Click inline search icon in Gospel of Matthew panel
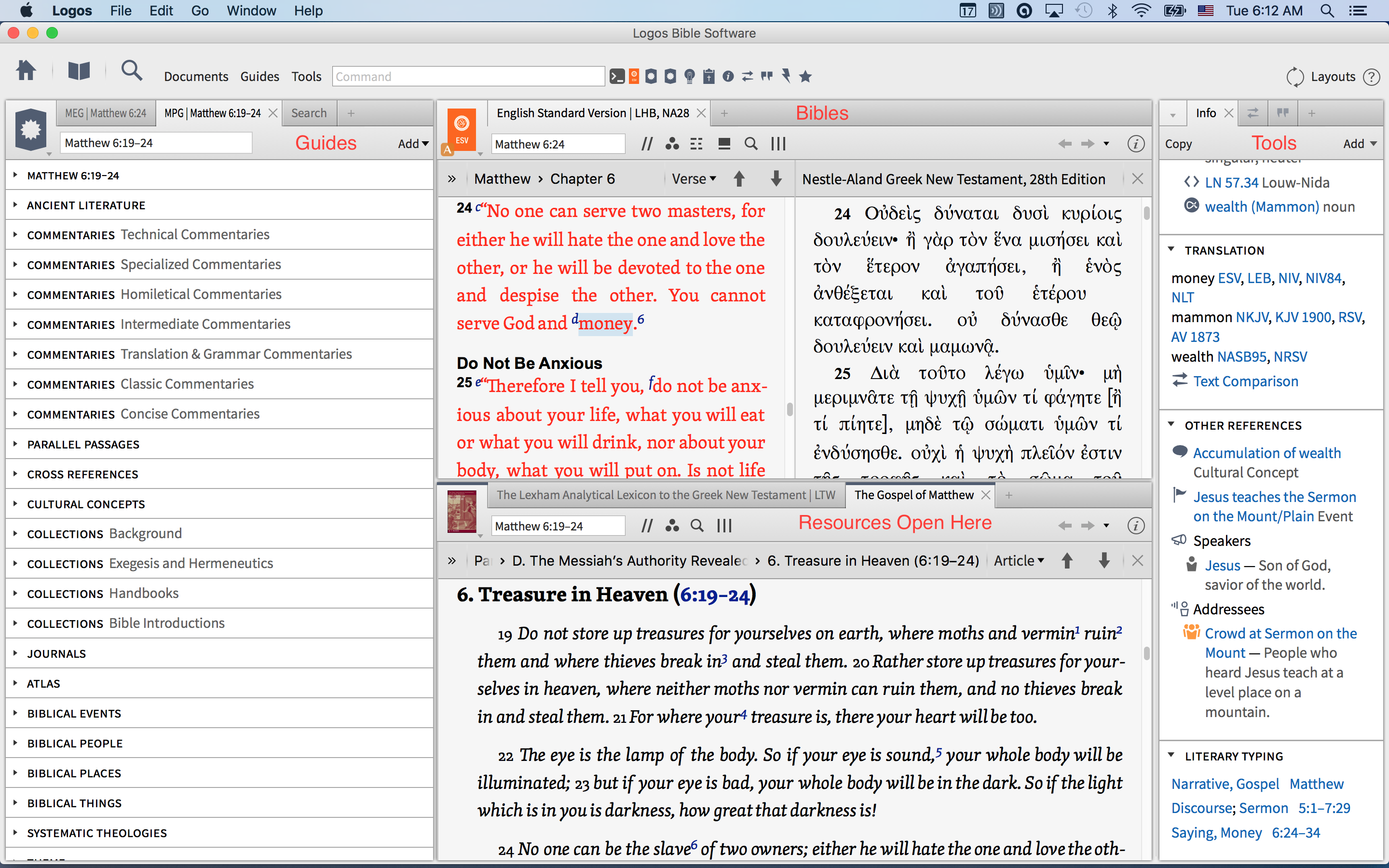1389x868 pixels. point(697,526)
